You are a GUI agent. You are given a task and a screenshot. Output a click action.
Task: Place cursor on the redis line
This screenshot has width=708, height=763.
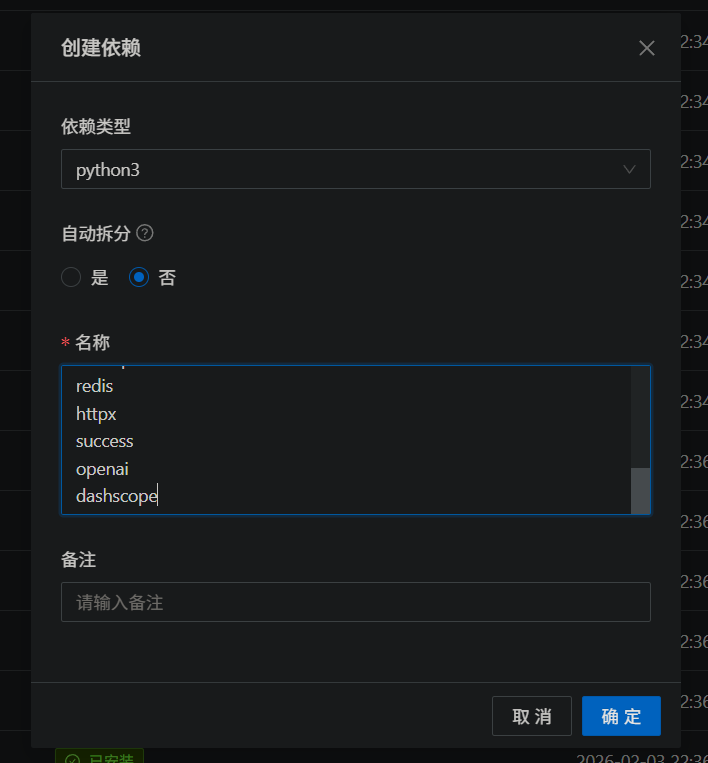pos(95,385)
